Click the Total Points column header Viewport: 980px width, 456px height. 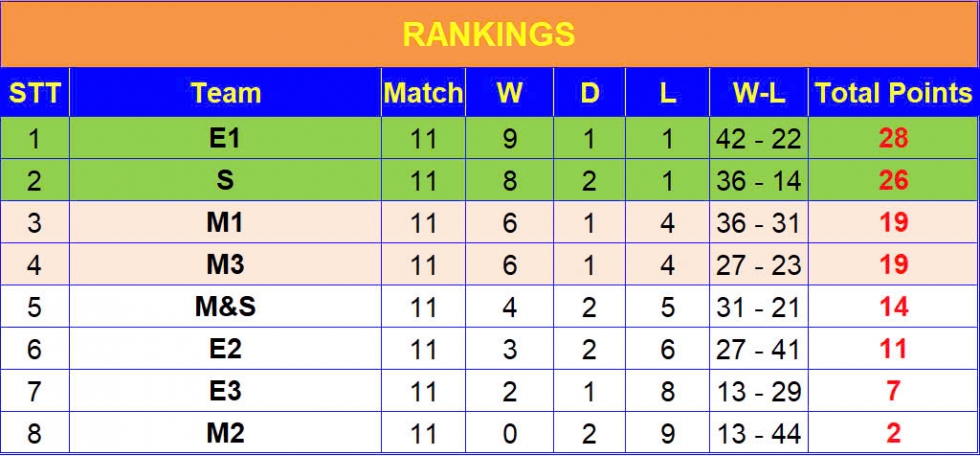point(893,92)
